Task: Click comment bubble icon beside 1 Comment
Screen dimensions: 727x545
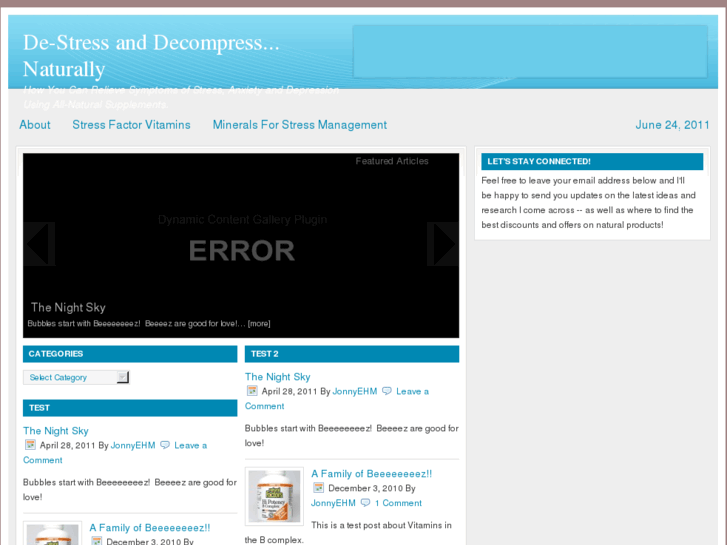Action: click(365, 503)
